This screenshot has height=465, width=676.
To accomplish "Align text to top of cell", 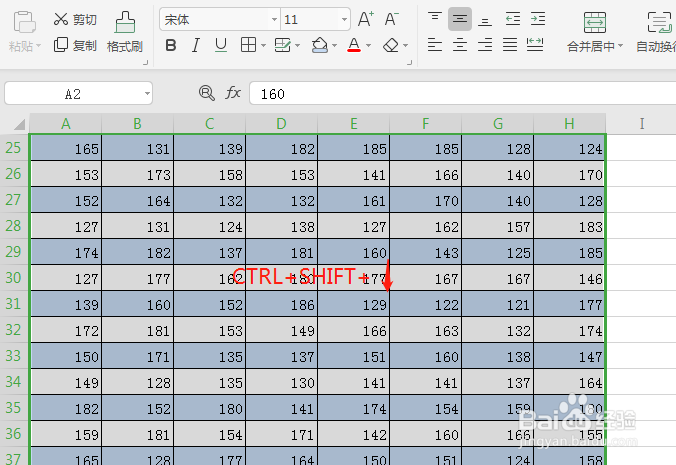I will pyautogui.click(x=435, y=19).
